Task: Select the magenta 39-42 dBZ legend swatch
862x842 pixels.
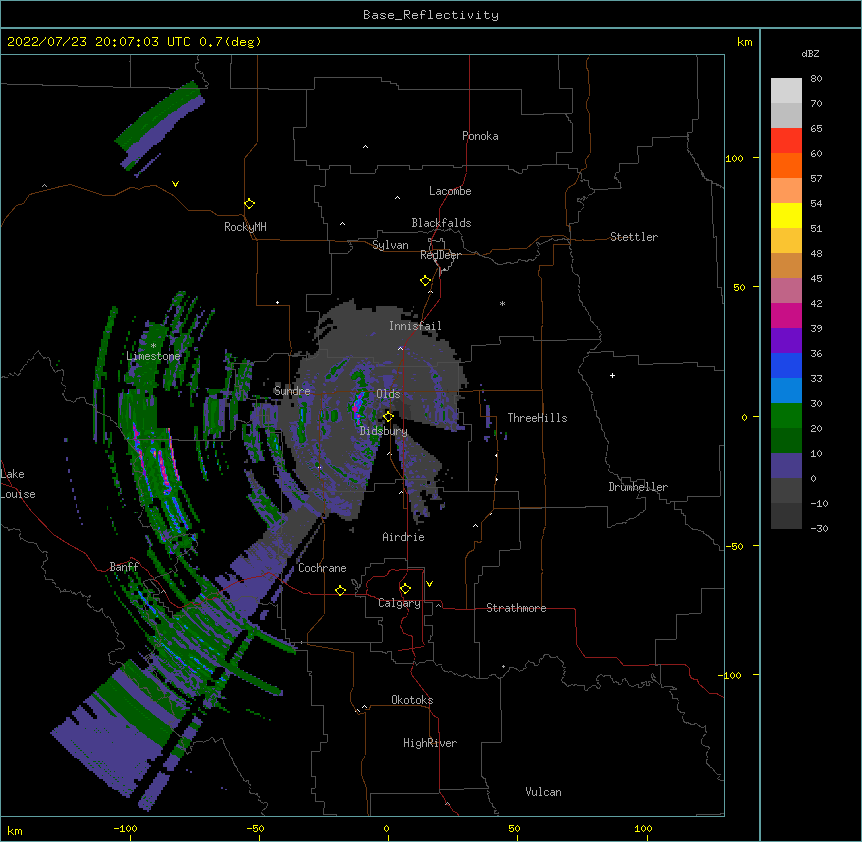Action: pyautogui.click(x=786, y=316)
